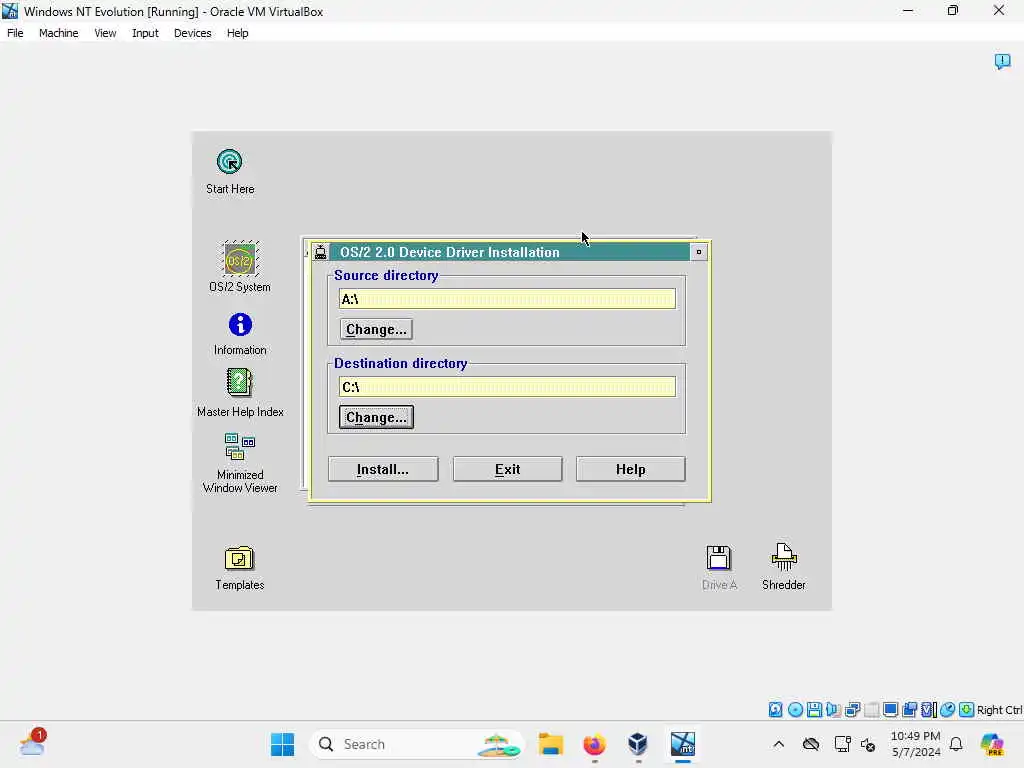Click the muted volume tray icon

[x=868, y=744]
